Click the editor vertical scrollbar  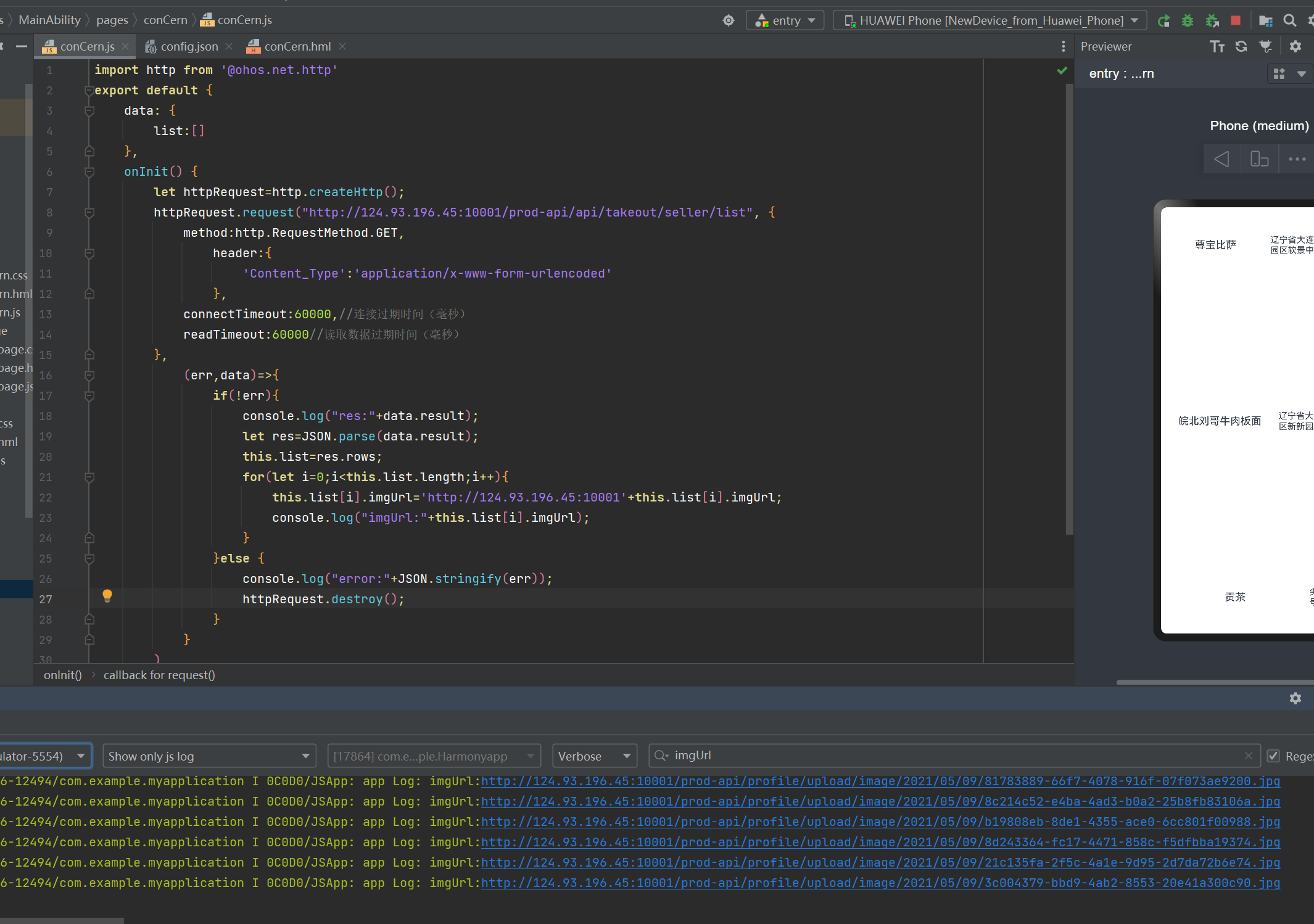[x=1069, y=308]
